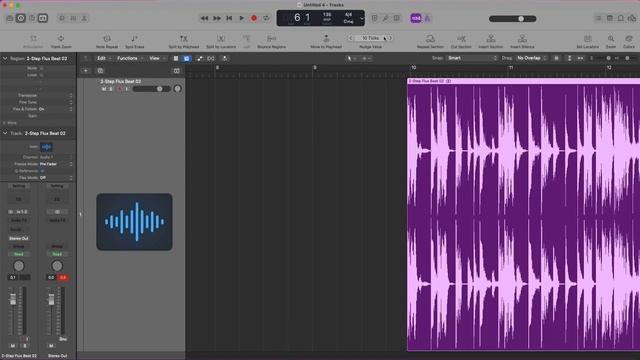Viewport: 640px width, 360px height.
Task: Toggle the Mute checkbox in Region inspector
Action: coord(41,68)
